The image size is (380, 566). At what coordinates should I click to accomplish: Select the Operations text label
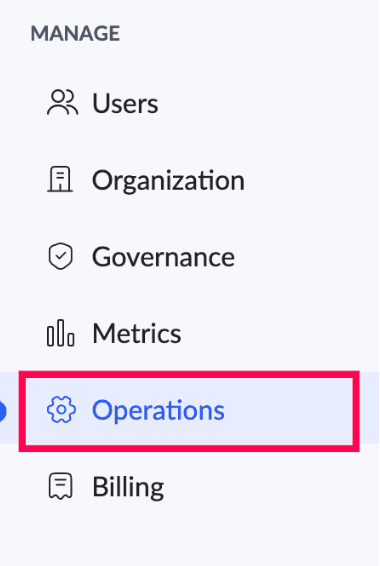tap(158, 410)
